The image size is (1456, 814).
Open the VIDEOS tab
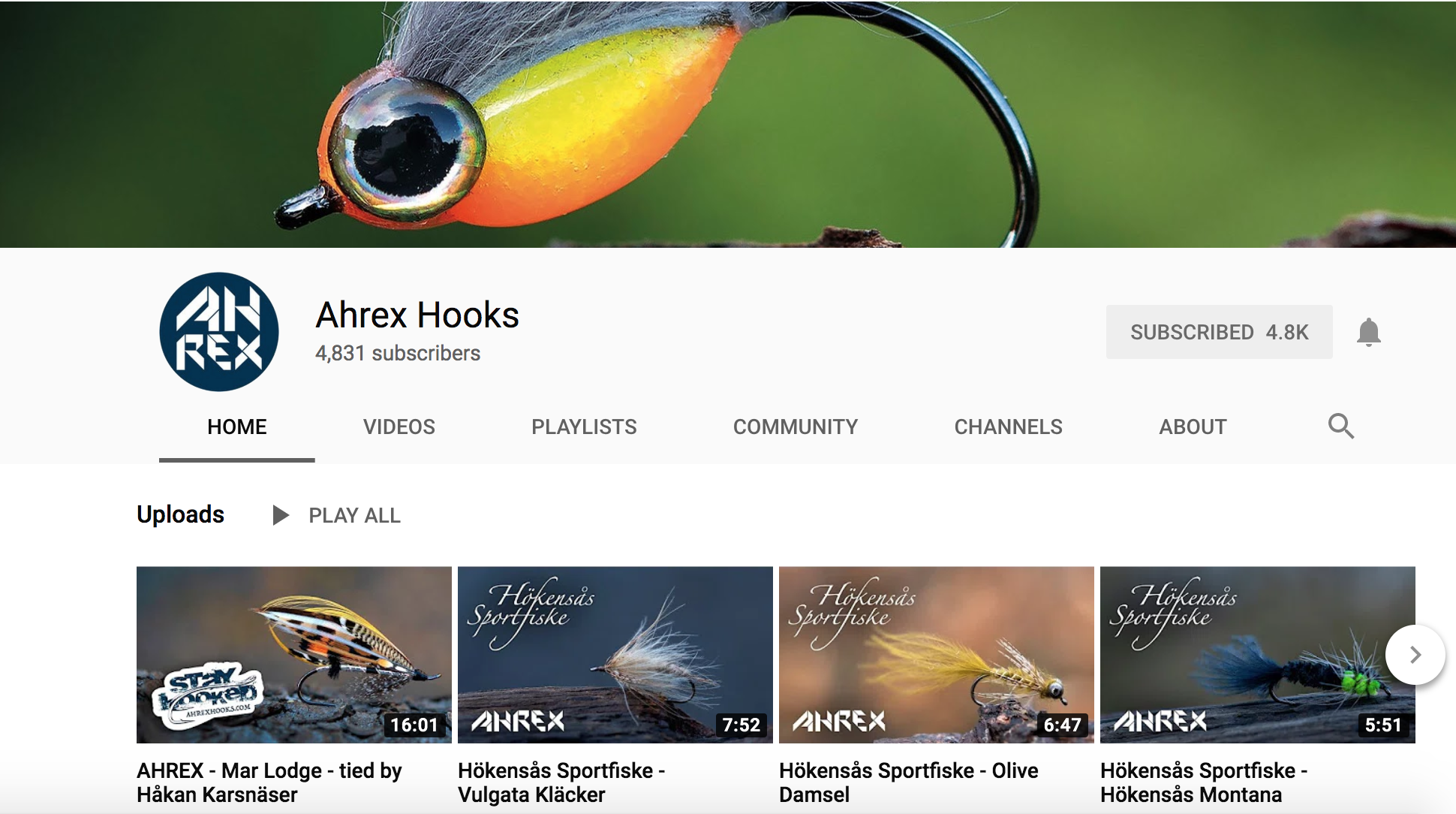point(399,427)
